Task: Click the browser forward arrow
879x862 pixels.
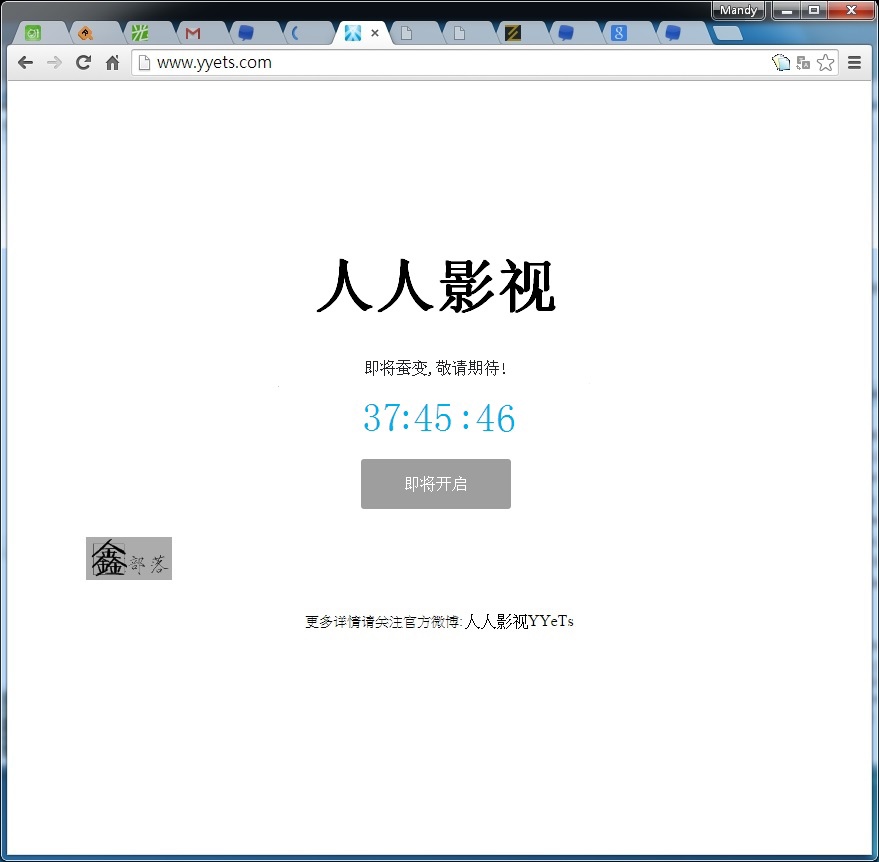Action: coord(54,63)
